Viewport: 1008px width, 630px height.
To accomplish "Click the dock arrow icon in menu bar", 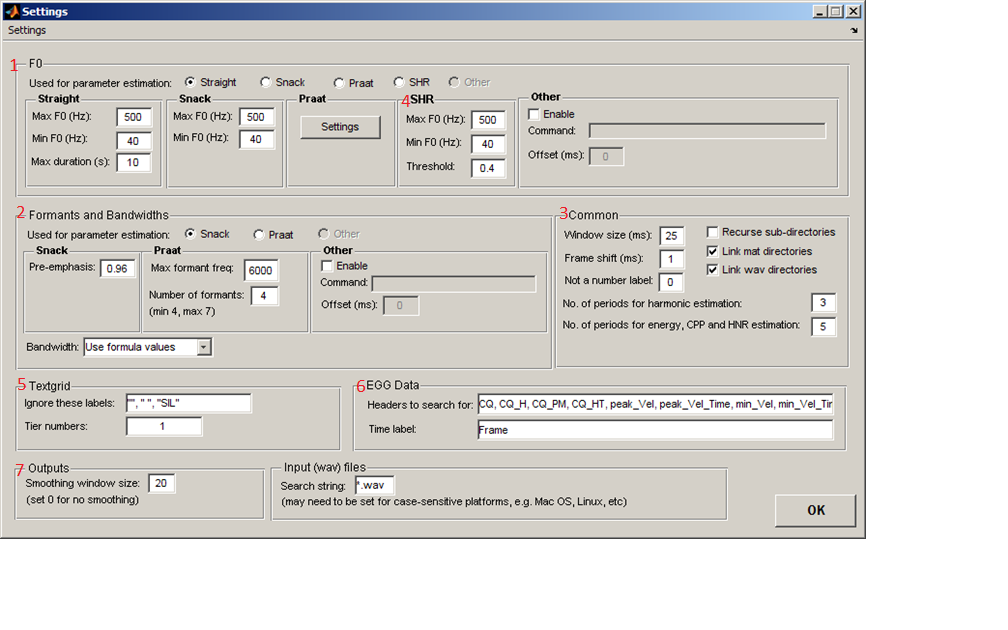I will coord(854,30).
